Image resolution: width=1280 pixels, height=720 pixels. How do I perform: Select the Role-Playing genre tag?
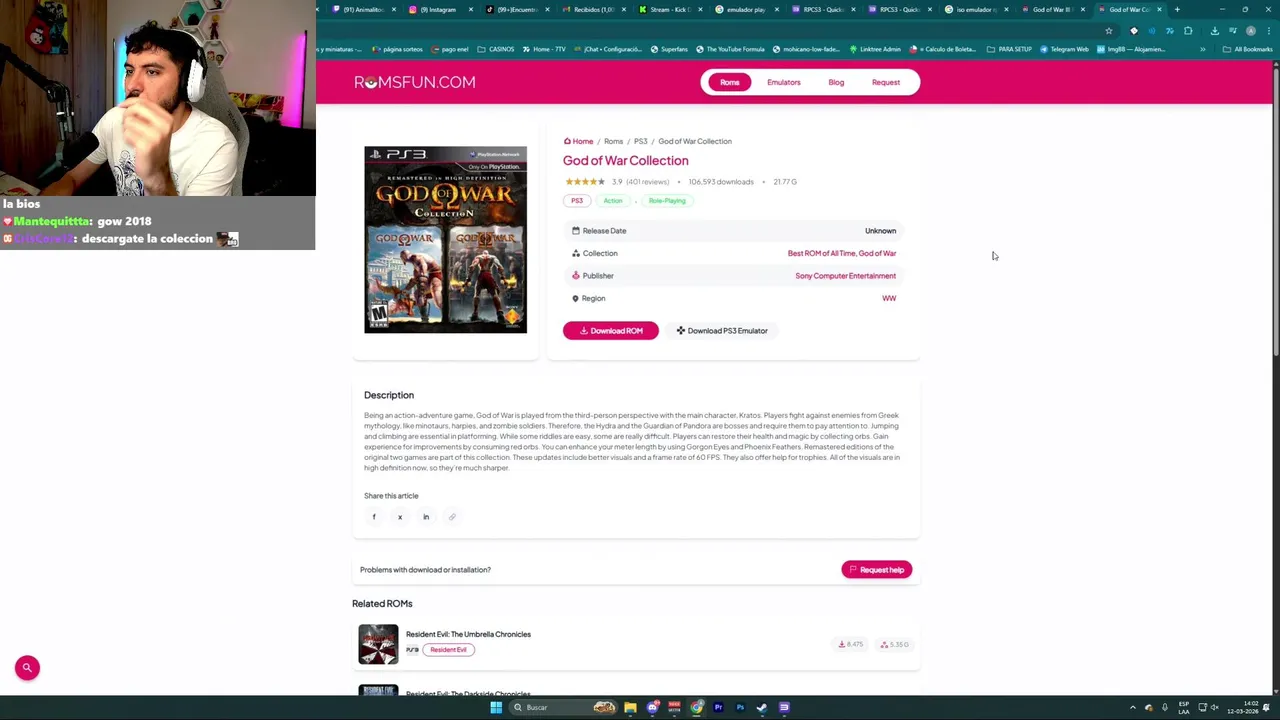click(667, 200)
